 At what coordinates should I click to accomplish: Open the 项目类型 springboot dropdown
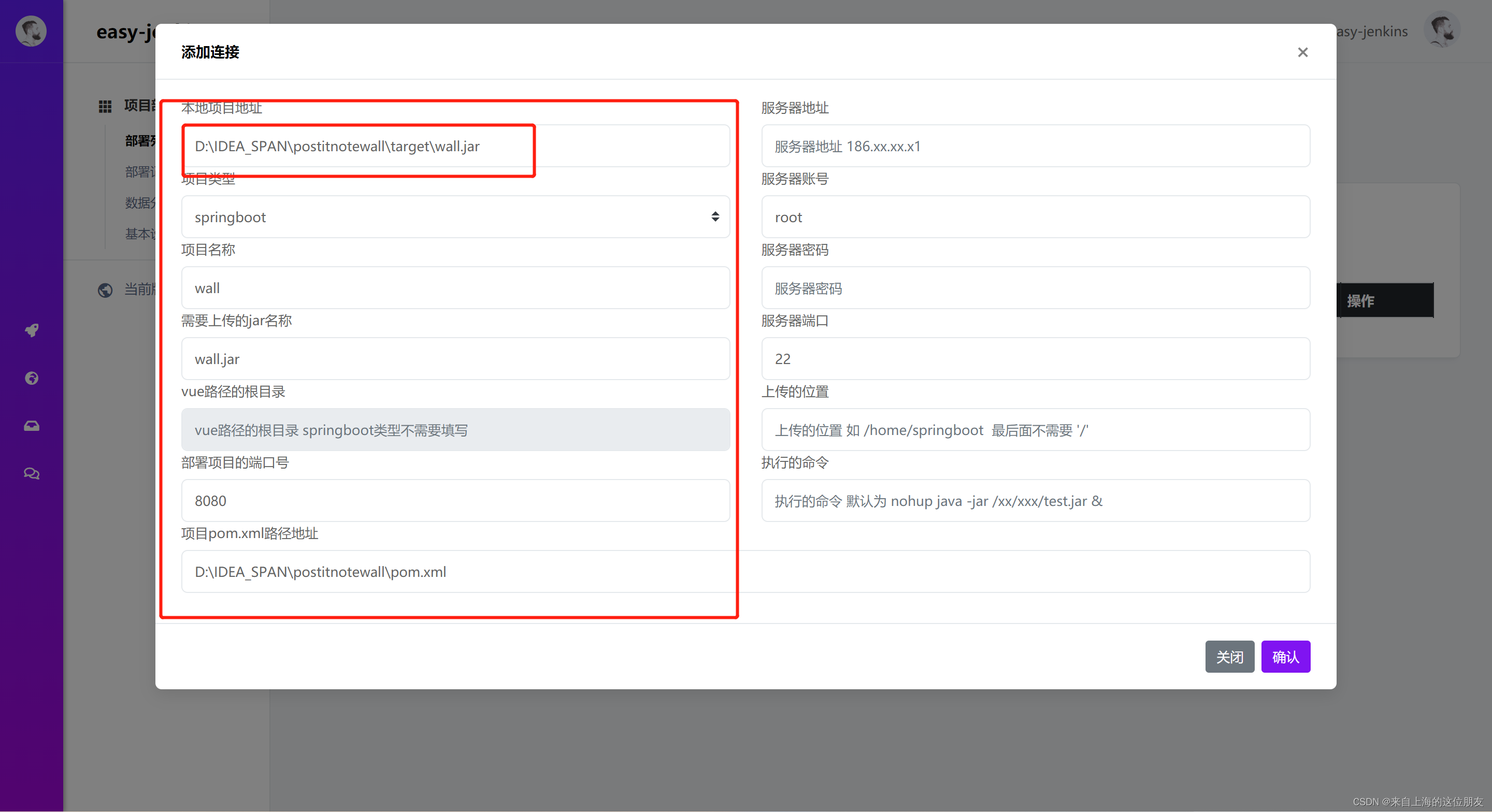click(455, 216)
